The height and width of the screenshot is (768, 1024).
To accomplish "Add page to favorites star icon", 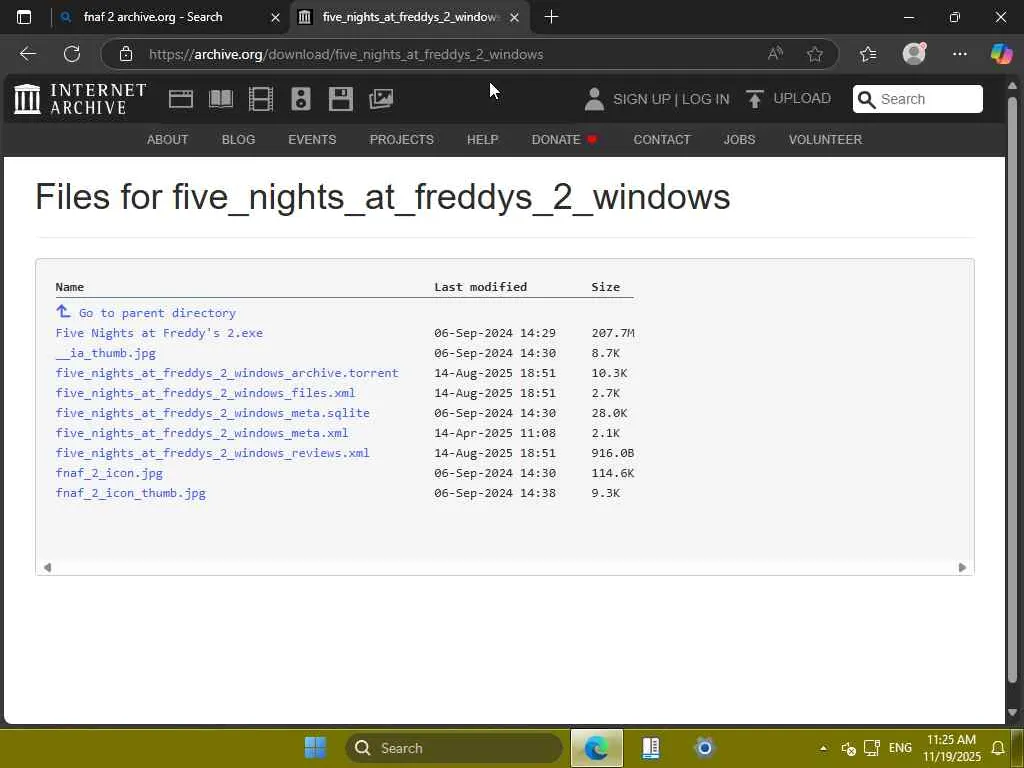I will click(814, 54).
